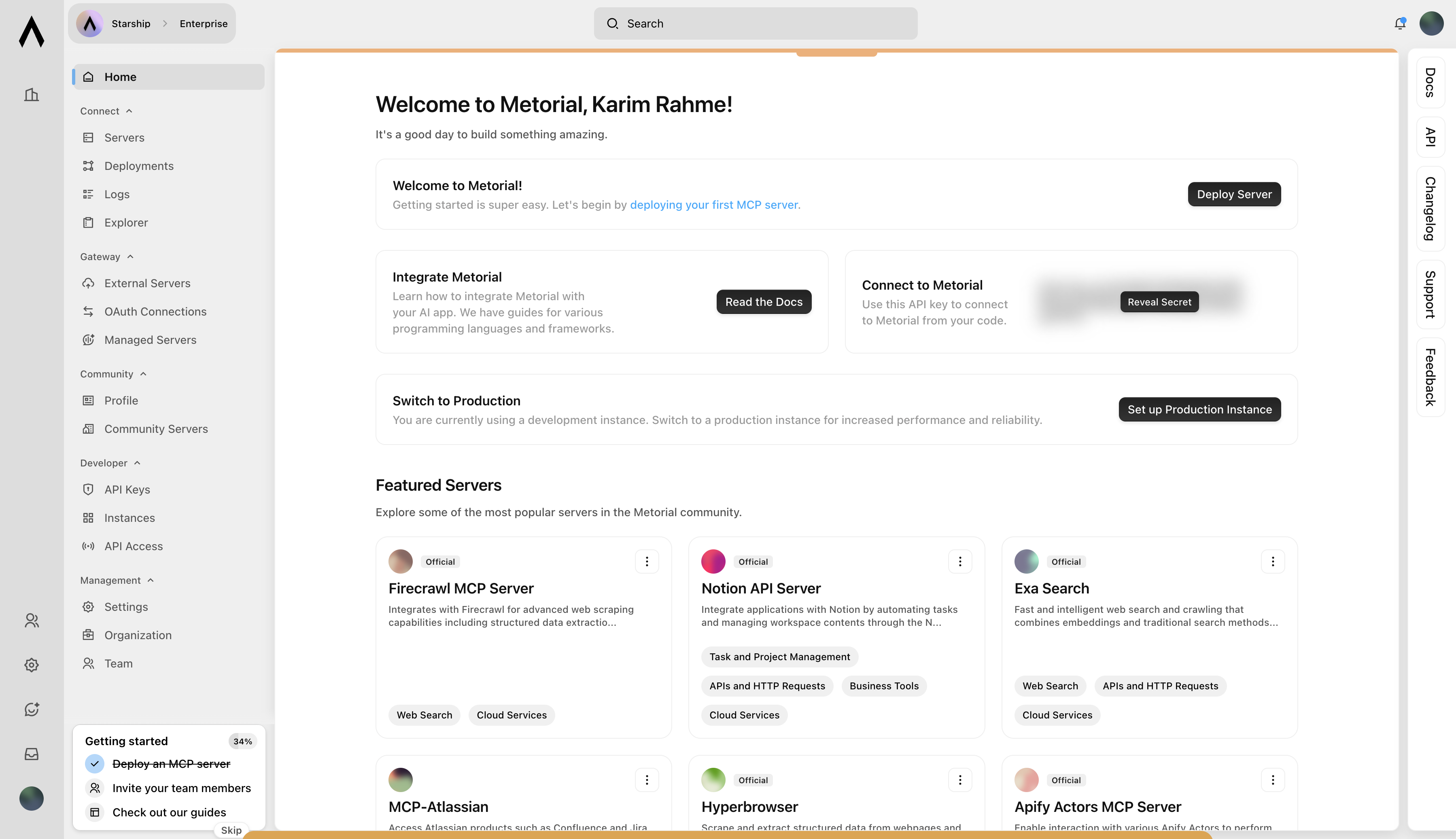Click the 34% getting started progress badge
This screenshot has height=839, width=1456.
coord(242,741)
